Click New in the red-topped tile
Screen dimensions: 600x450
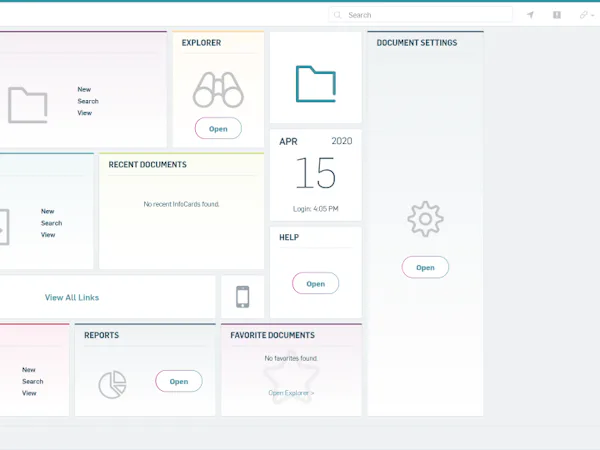[x=29, y=370]
